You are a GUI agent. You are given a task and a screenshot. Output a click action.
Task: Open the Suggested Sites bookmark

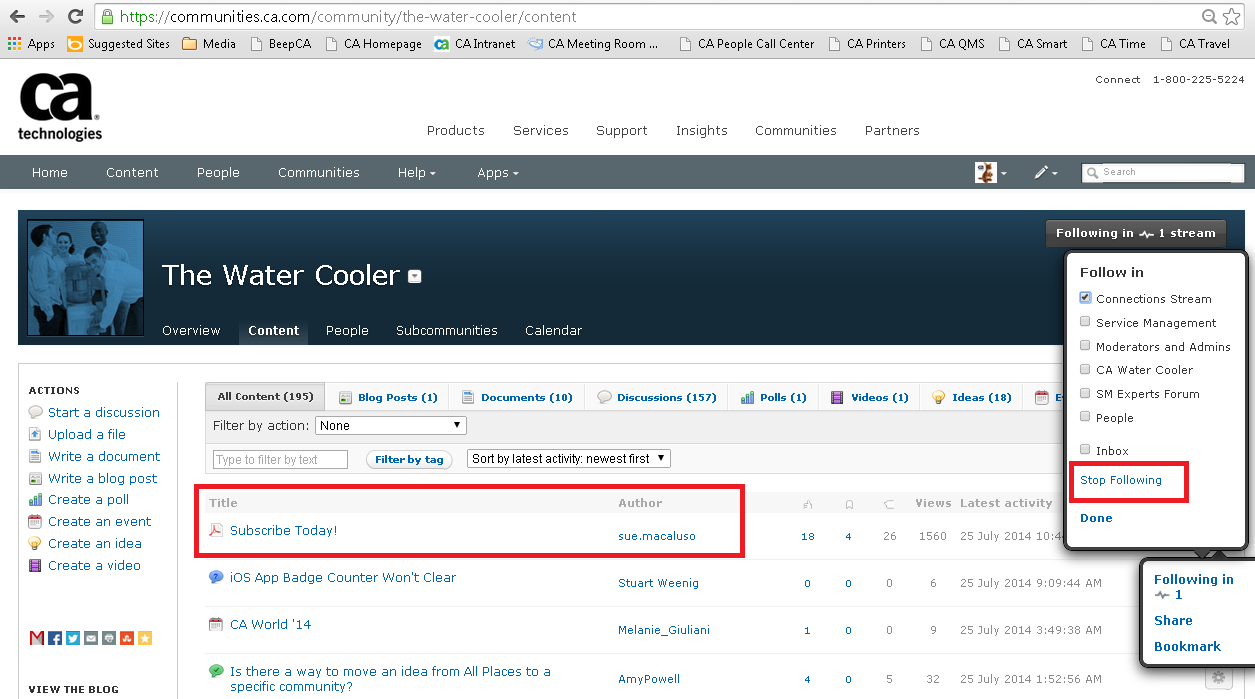click(119, 44)
